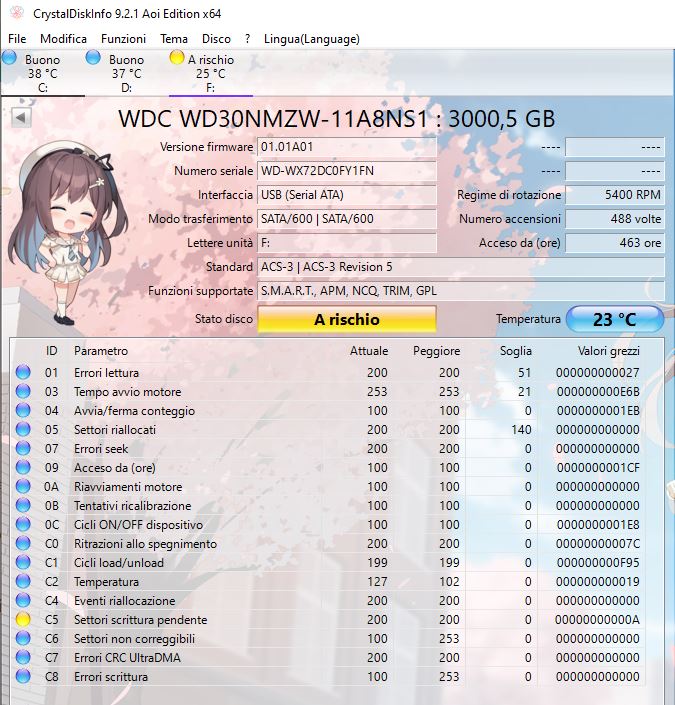The width and height of the screenshot is (675, 705).
Task: Click the CrystalDiskInfo app icon in title bar
Action: click(17, 13)
